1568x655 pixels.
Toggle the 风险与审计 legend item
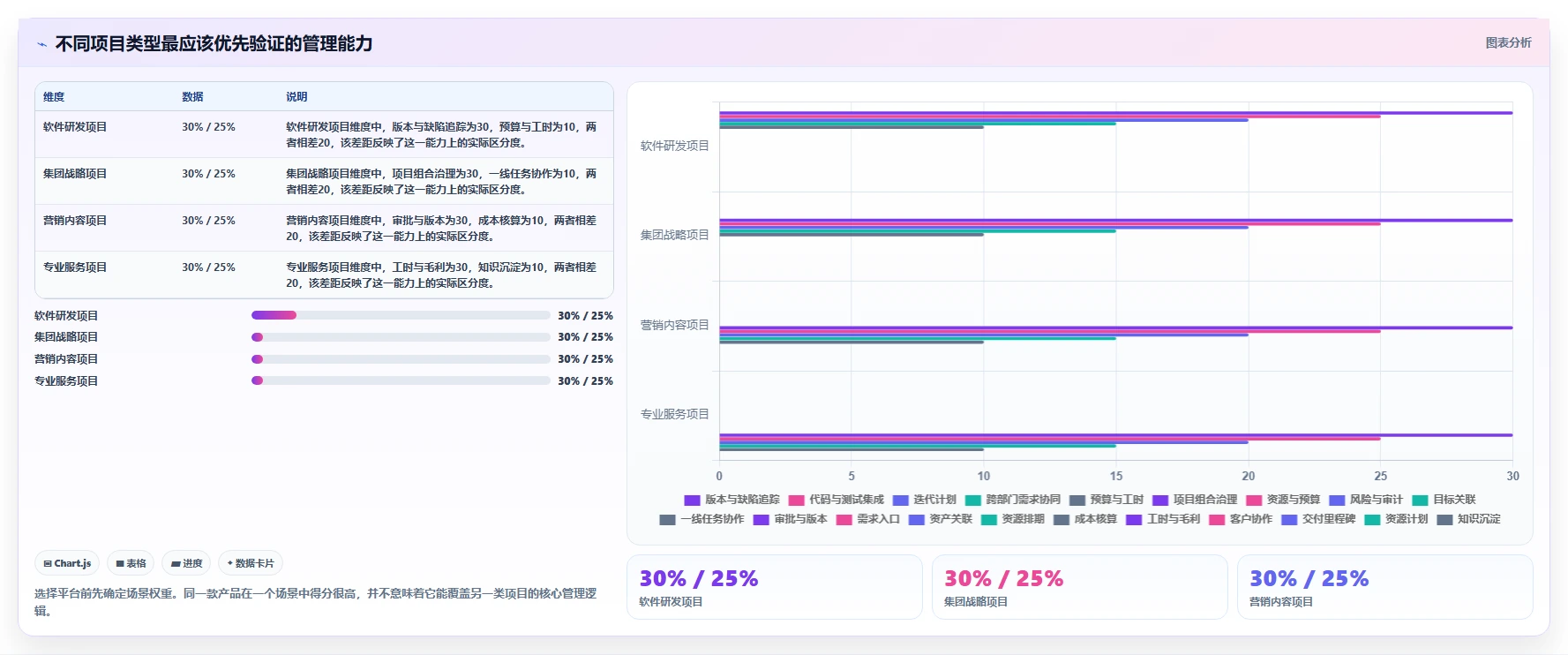1366,500
